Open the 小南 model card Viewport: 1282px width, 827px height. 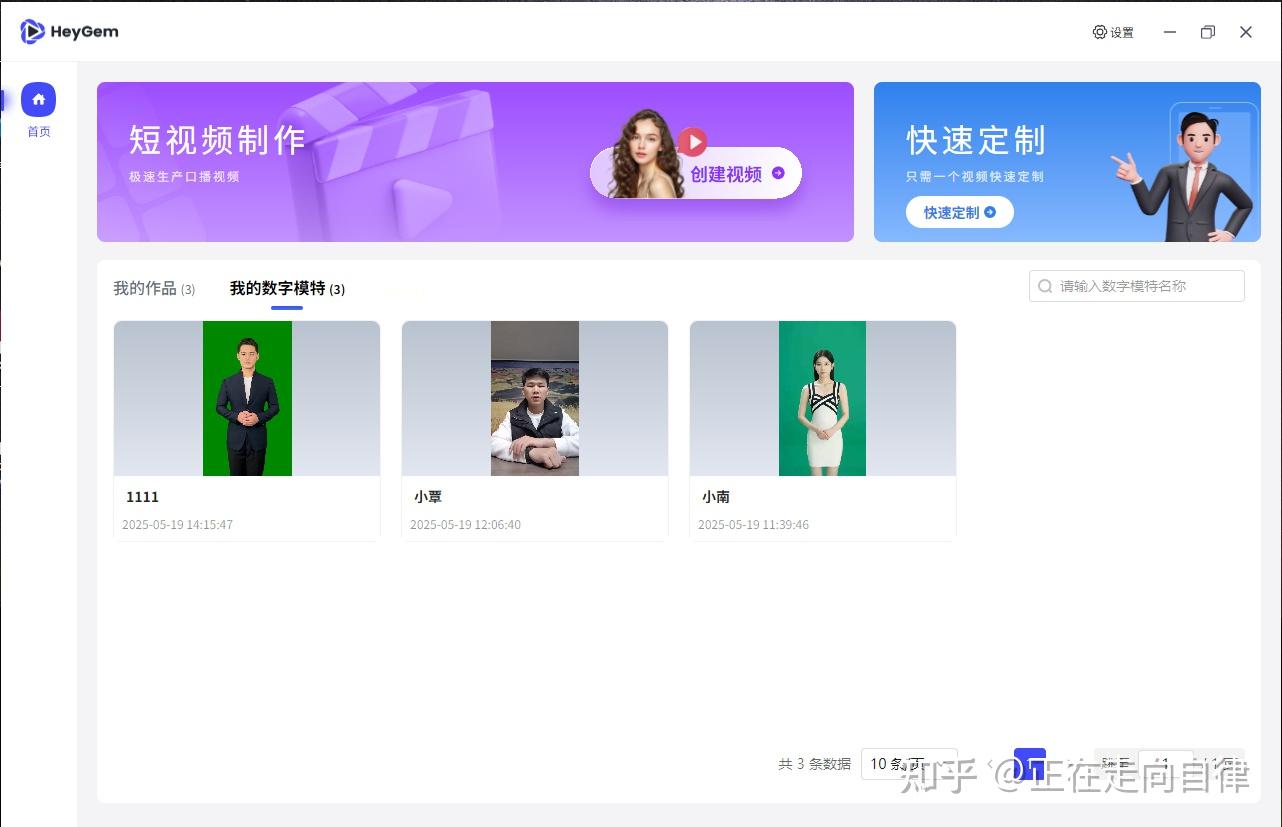coord(822,397)
